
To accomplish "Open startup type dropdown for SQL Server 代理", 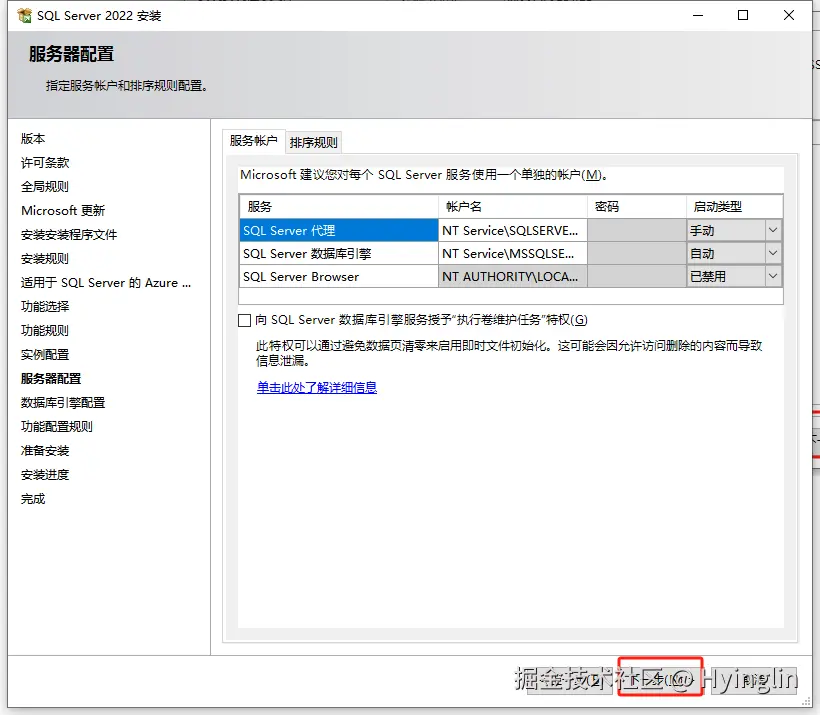I will click(772, 230).
